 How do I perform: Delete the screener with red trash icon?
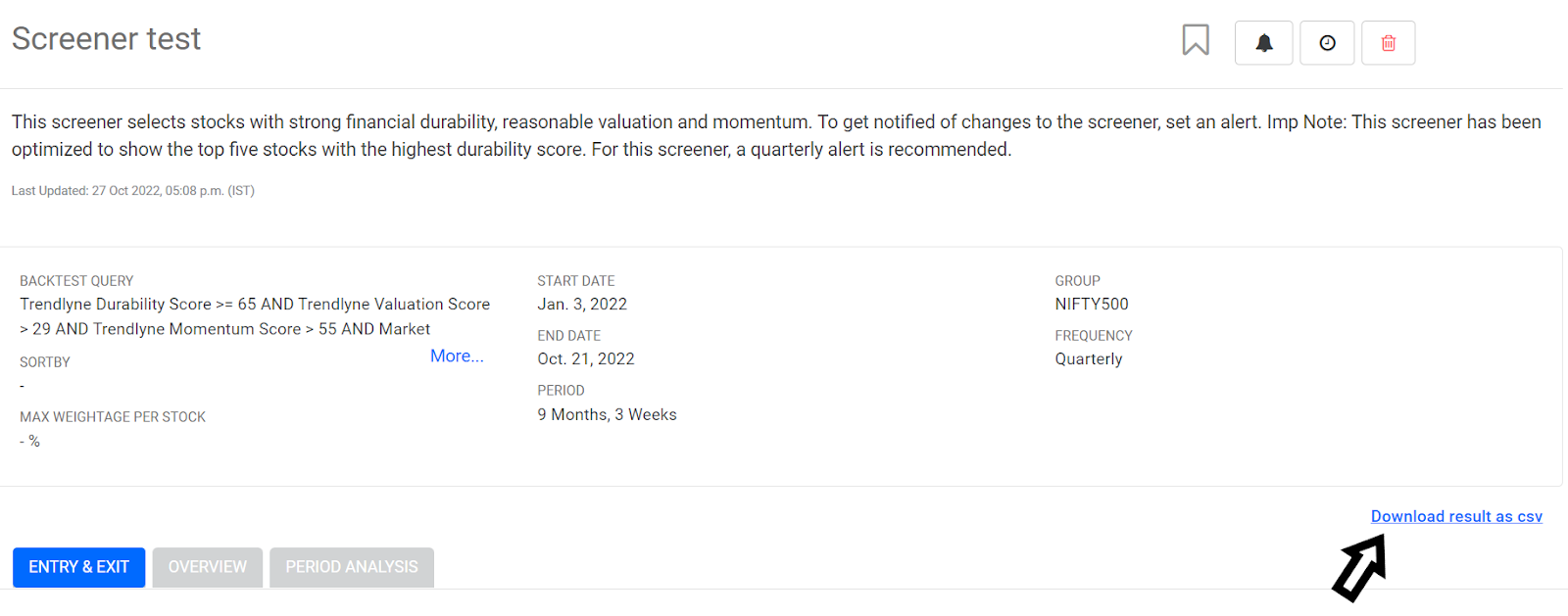[x=1388, y=43]
